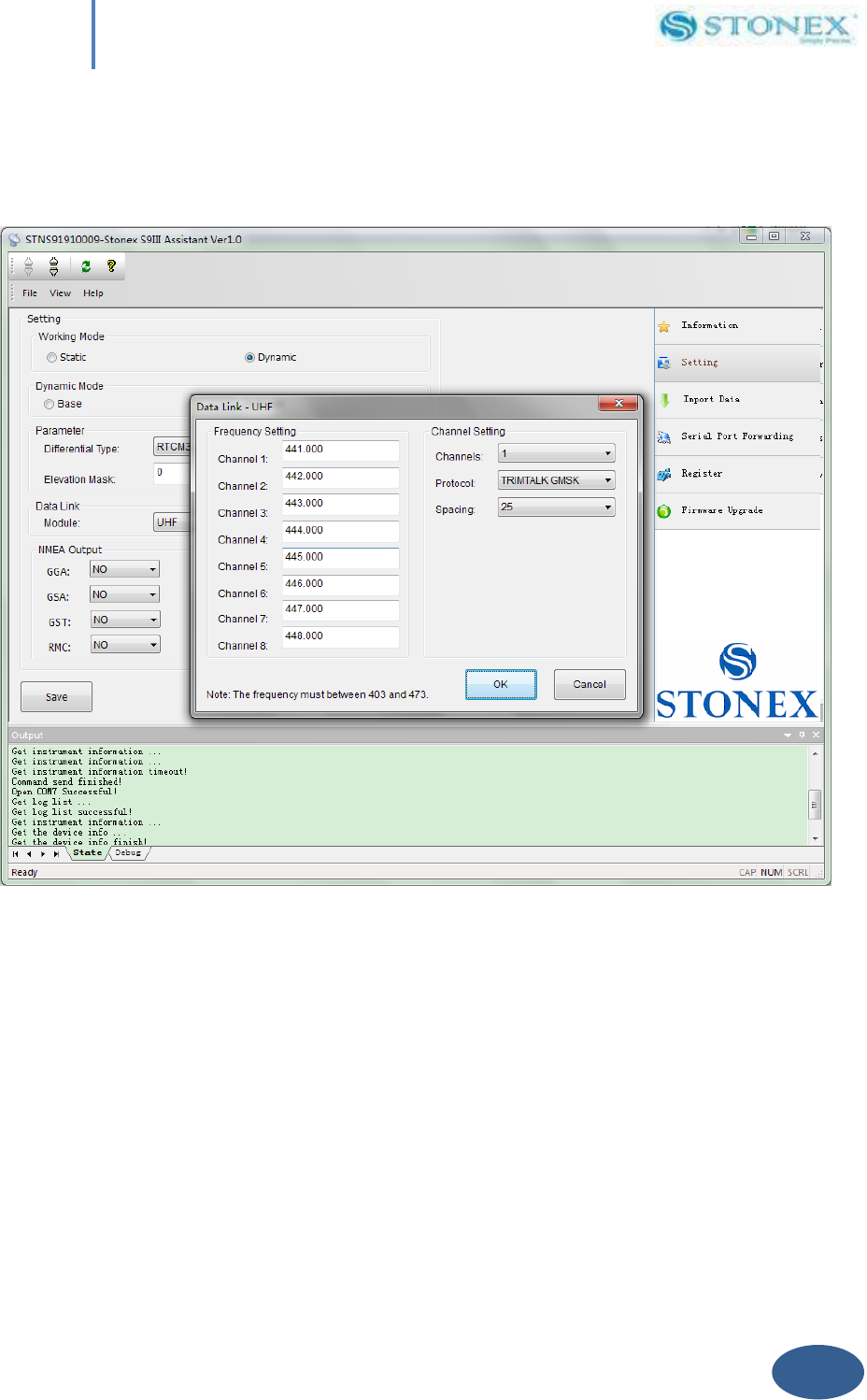The image size is (867, 1400).
Task: Click the Channel 6 frequency field
Action: tap(340, 584)
